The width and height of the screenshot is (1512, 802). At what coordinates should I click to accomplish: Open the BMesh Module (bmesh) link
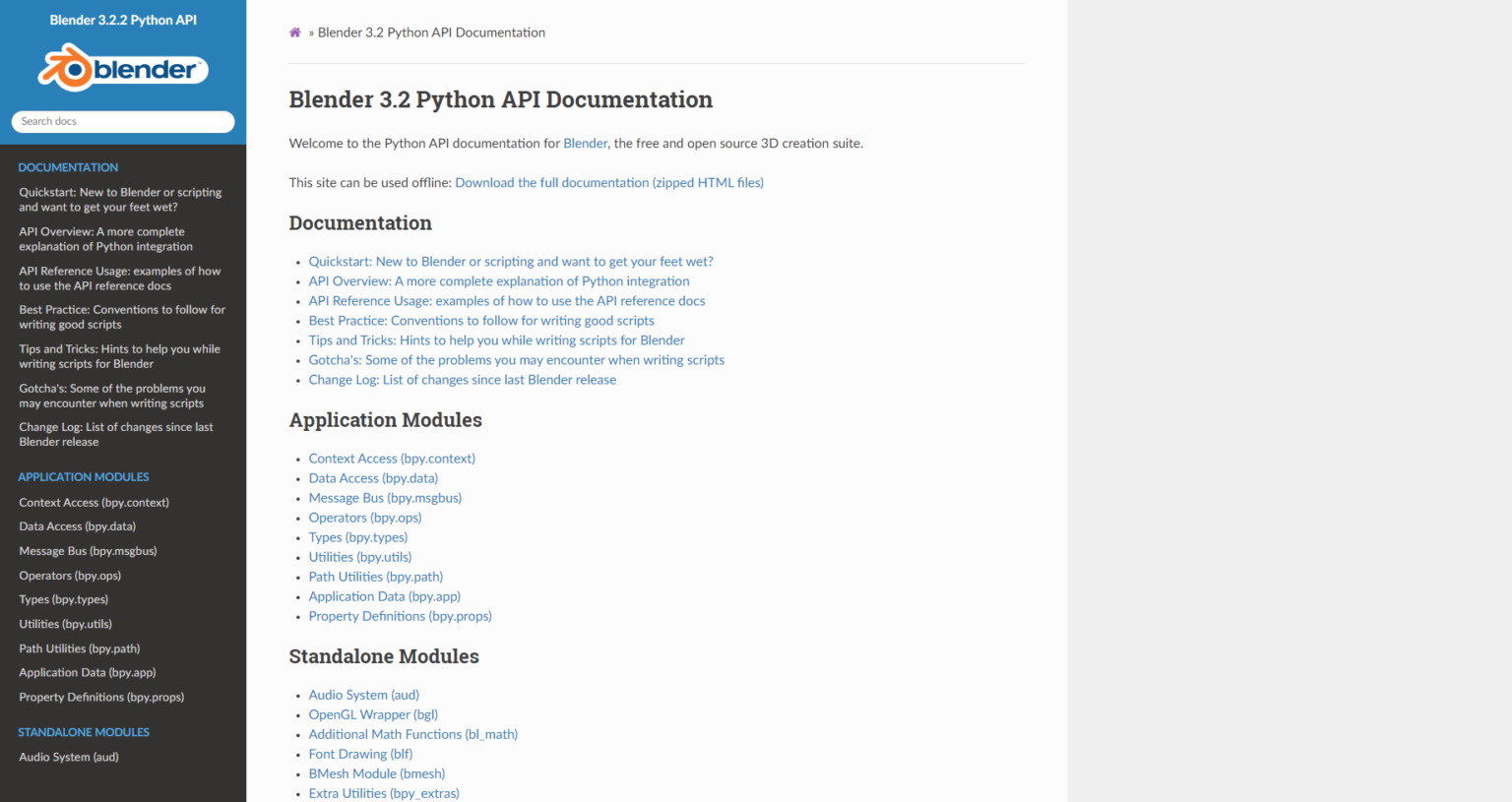(x=376, y=773)
